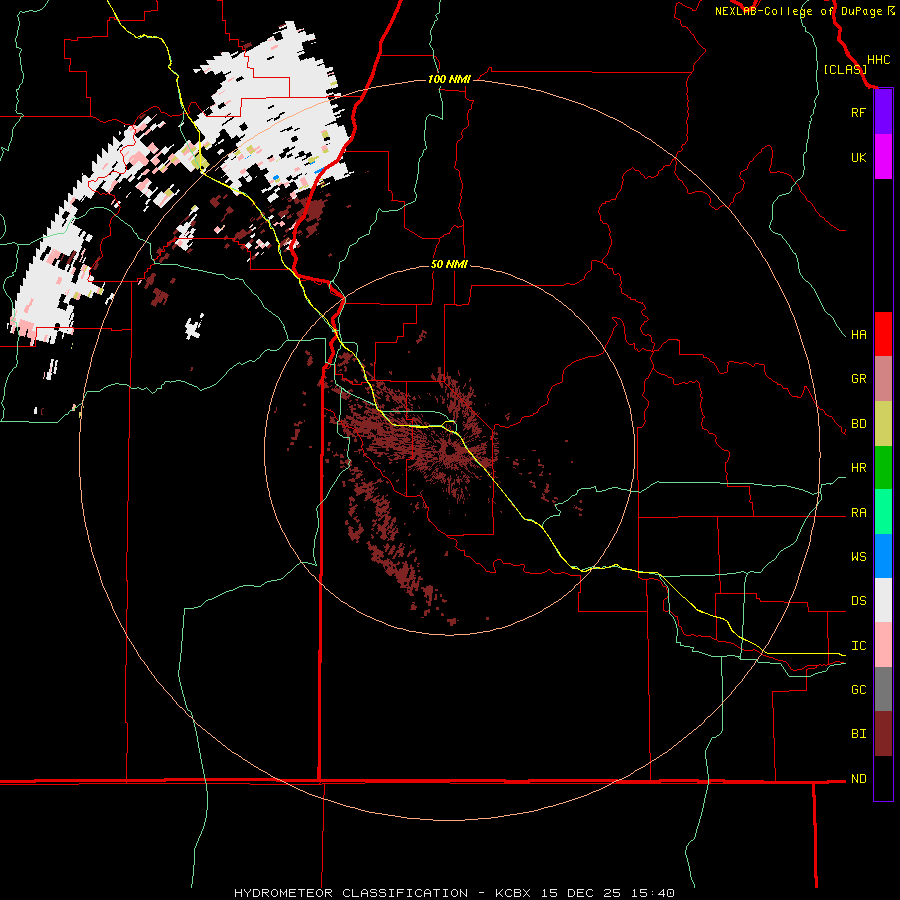
Task: Click the UK legend label
Action: click(858, 157)
